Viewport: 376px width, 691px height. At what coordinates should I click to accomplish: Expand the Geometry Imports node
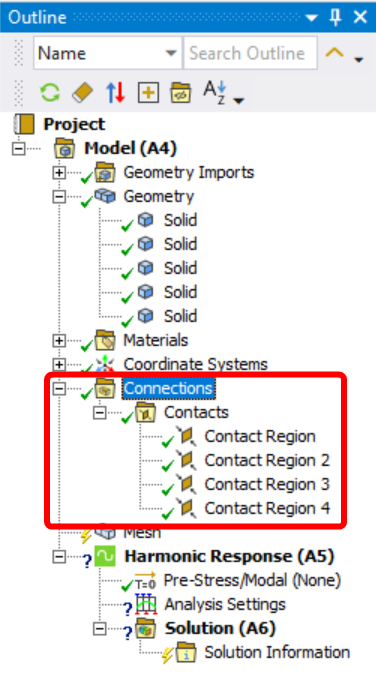[x=59, y=173]
